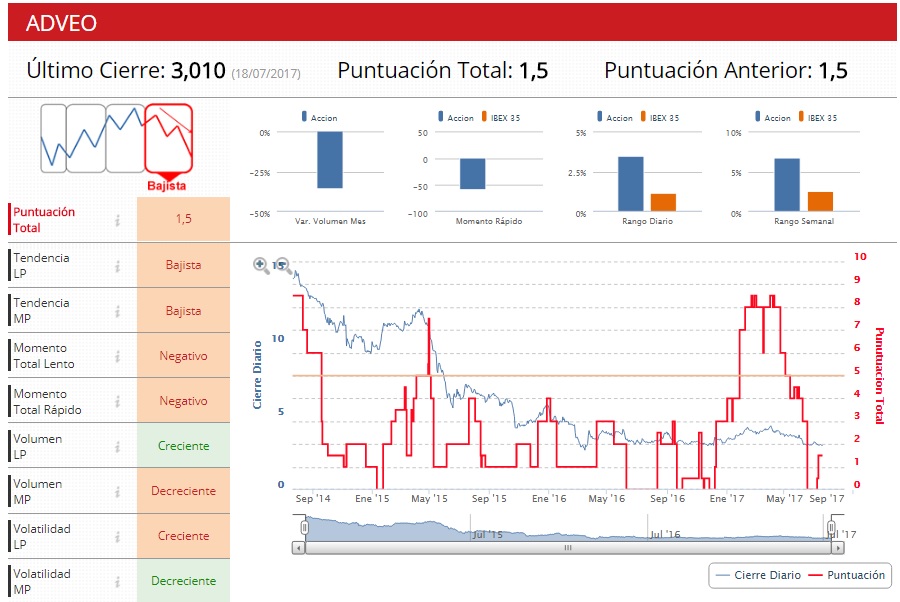Image resolution: width=900 pixels, height=602 pixels.
Task: Click the date (18/07/2017)
Action: [266, 73]
